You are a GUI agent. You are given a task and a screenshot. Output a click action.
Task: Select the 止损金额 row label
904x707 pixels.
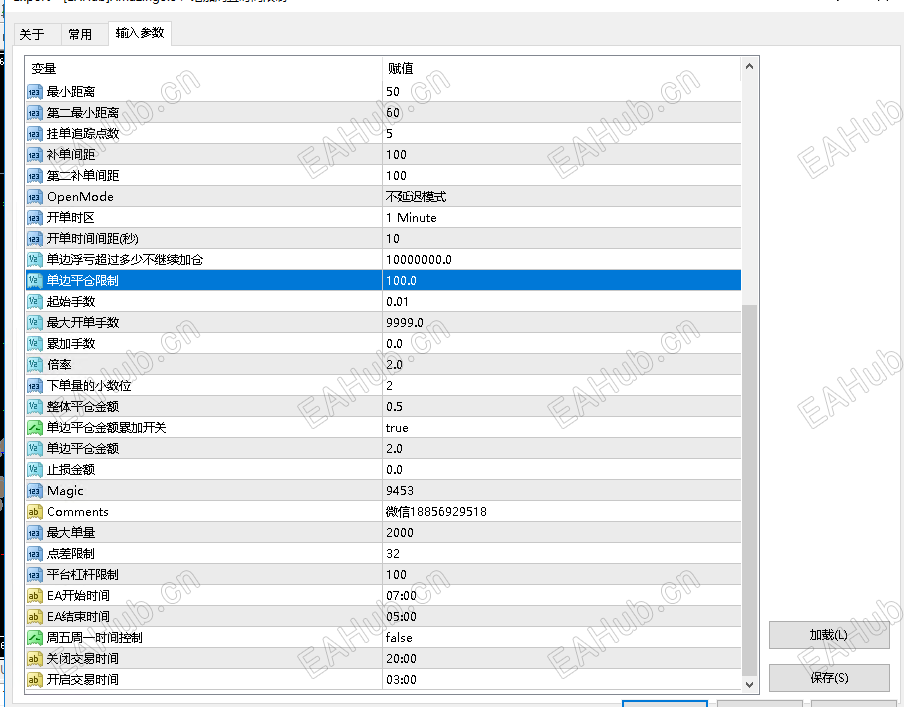pyautogui.click(x=71, y=469)
